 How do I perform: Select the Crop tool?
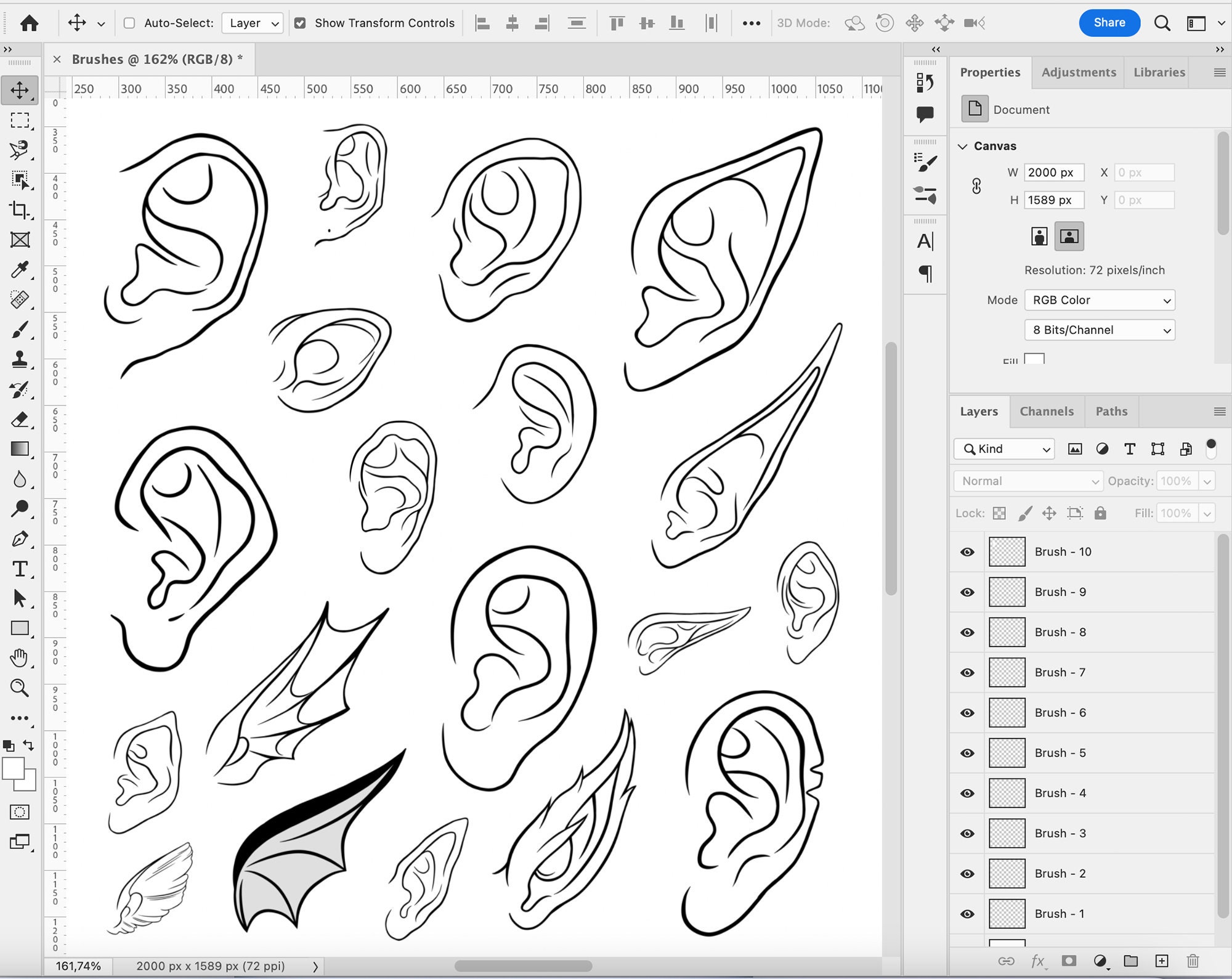20,209
